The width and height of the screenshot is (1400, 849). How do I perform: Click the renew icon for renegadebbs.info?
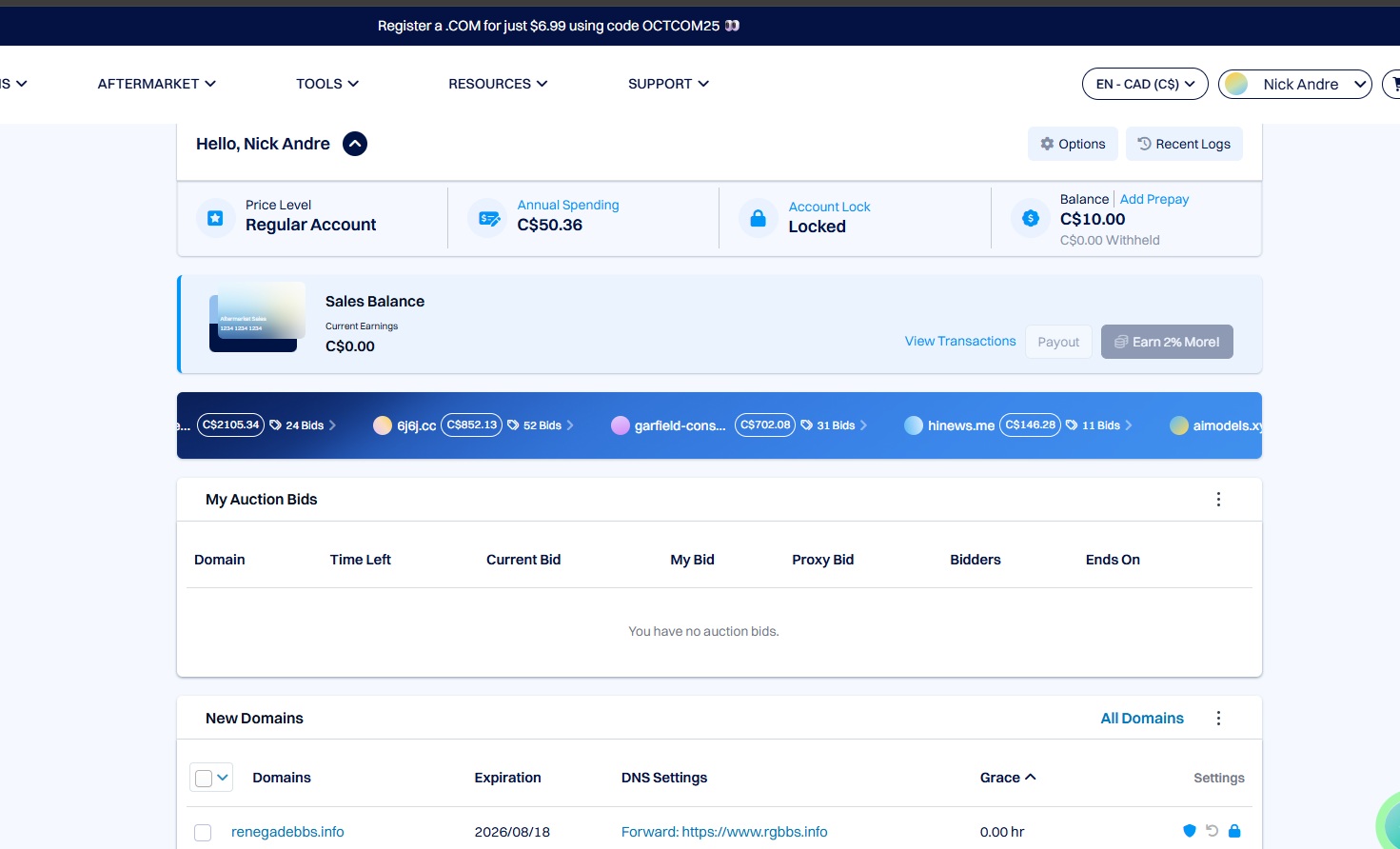(1212, 831)
